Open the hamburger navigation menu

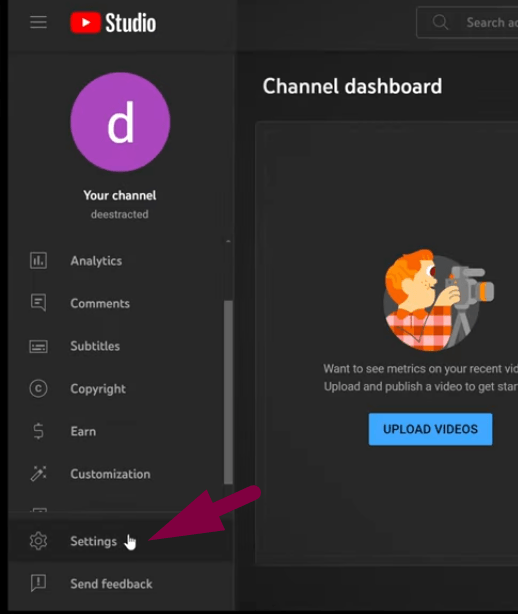(38, 22)
